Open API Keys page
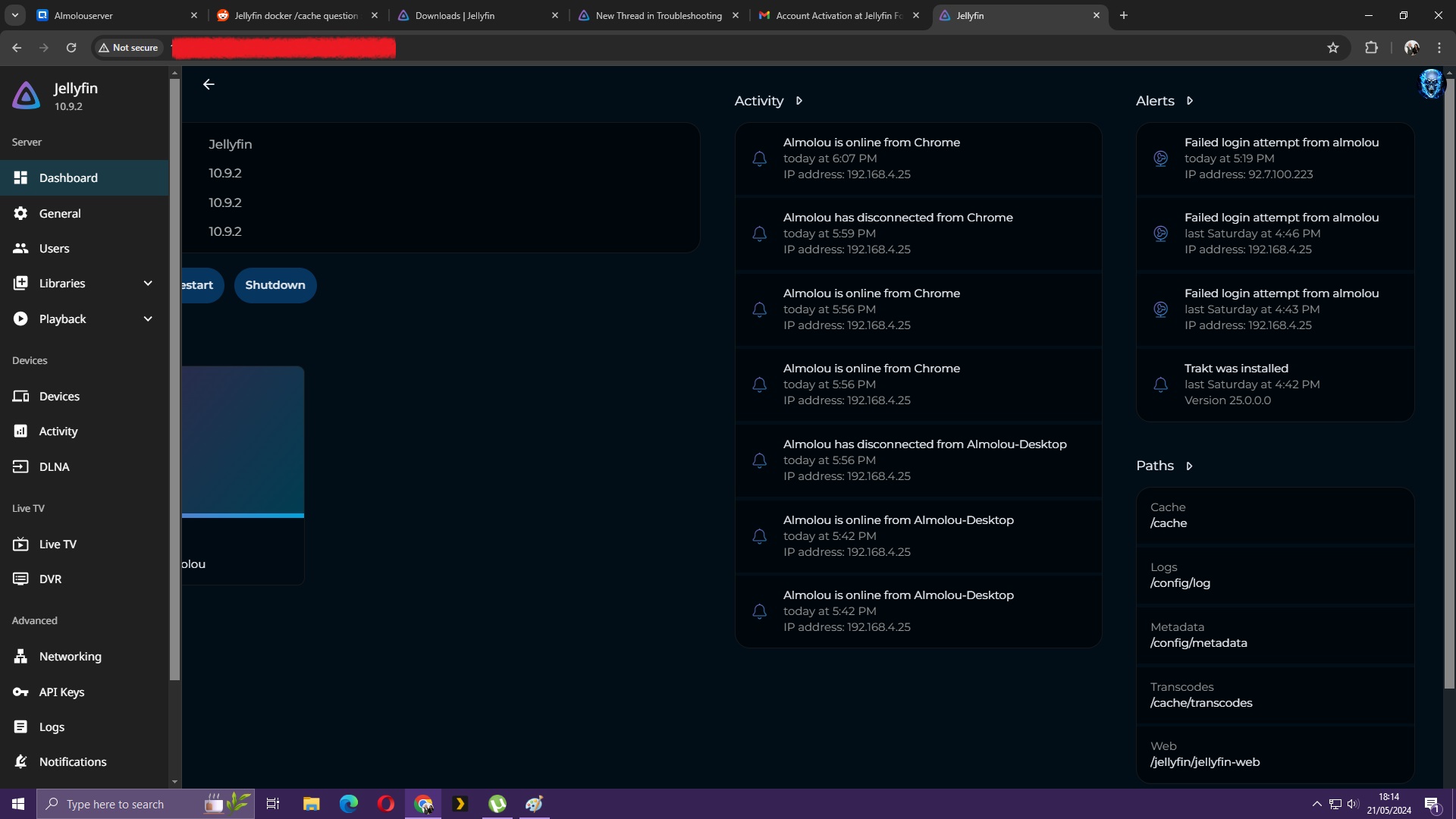Viewport: 1456px width, 819px height. [x=61, y=692]
